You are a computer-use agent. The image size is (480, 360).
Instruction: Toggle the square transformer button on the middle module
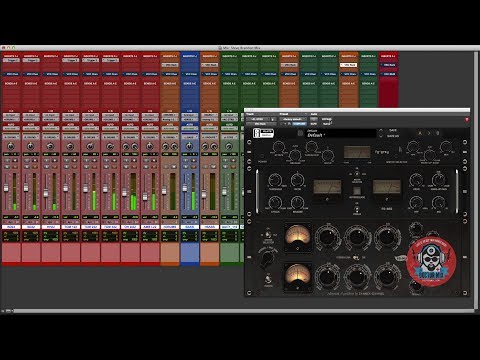point(357,191)
